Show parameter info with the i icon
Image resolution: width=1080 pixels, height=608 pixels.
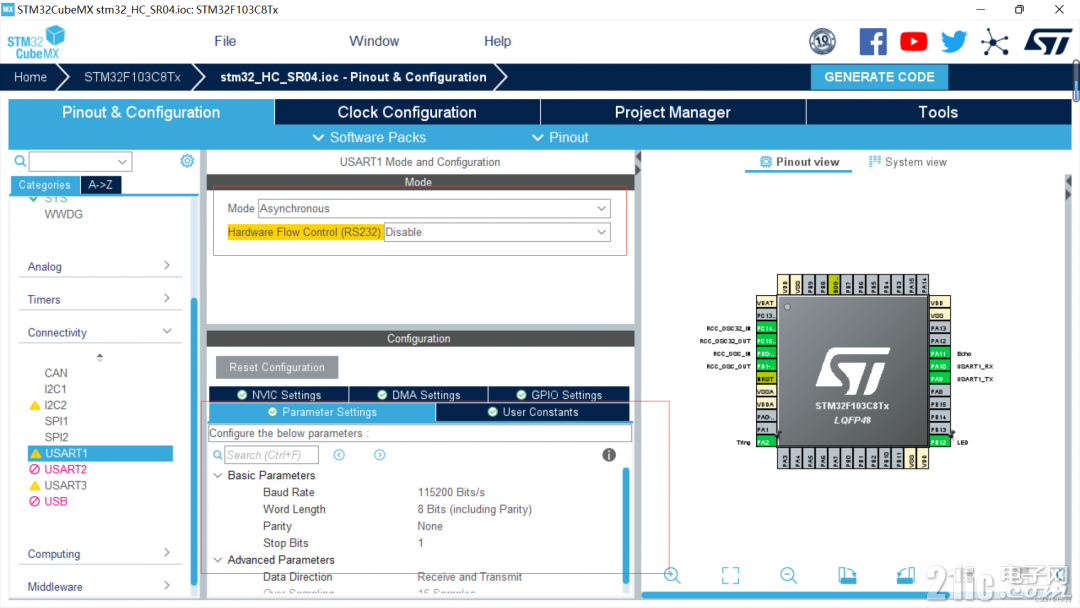coord(609,454)
